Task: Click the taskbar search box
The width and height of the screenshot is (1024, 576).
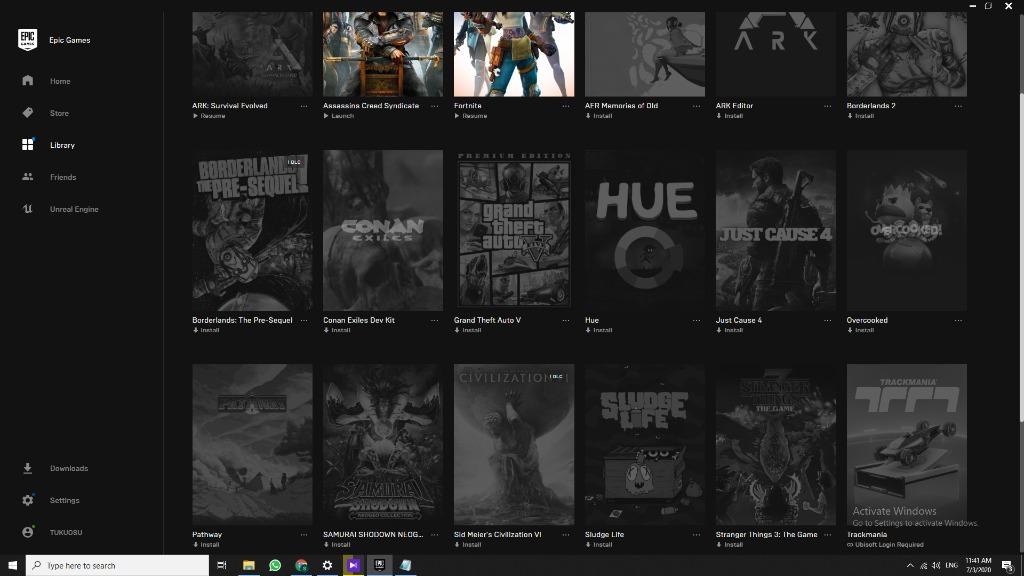Action: (118, 566)
